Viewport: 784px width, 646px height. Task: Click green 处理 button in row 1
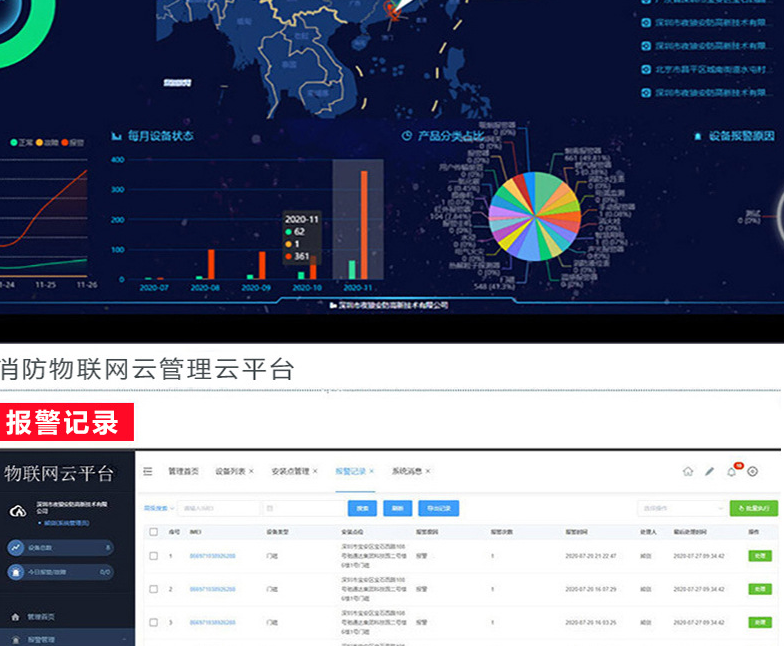760,556
